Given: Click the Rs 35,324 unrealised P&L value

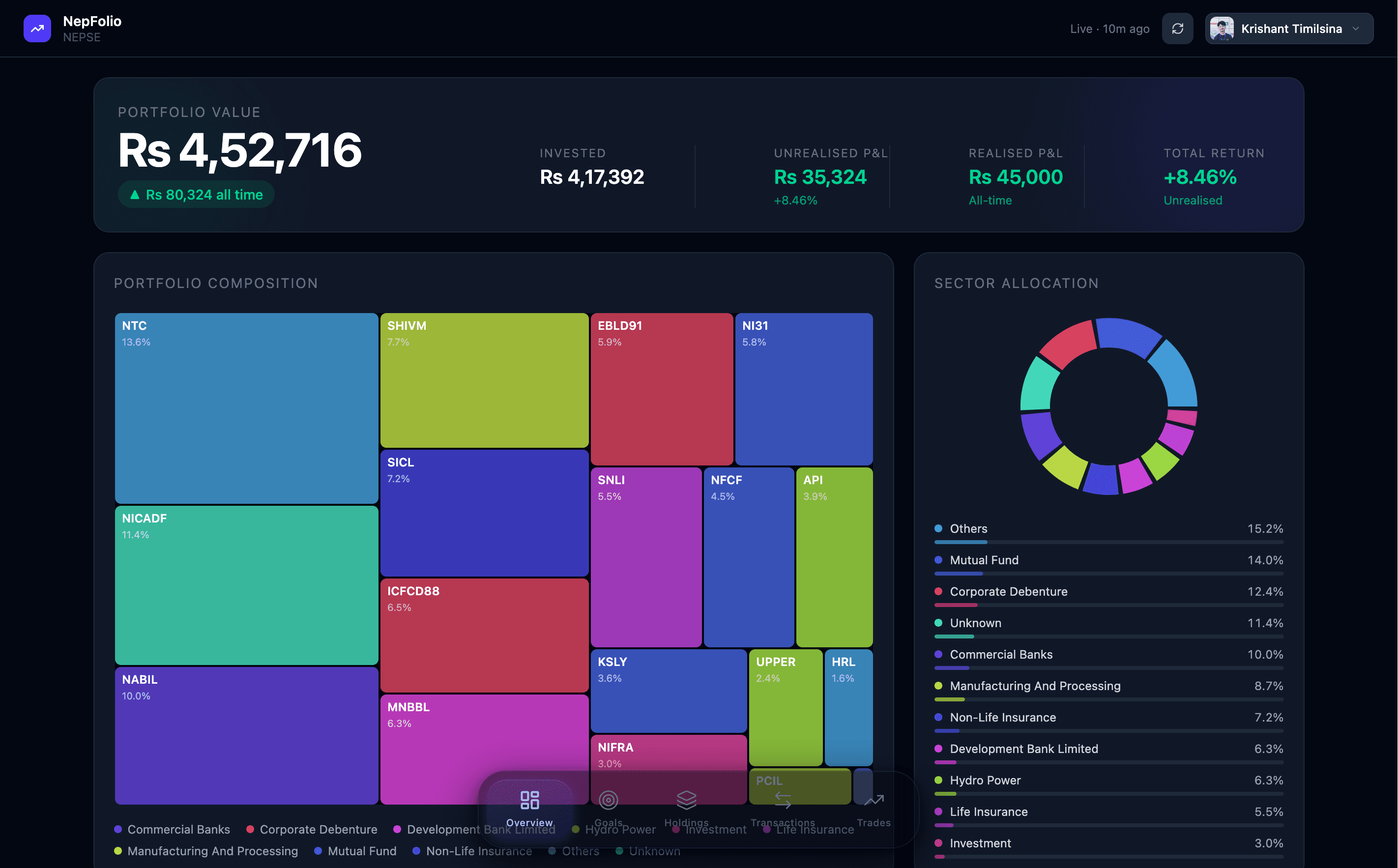Looking at the screenshot, I should click(x=820, y=177).
